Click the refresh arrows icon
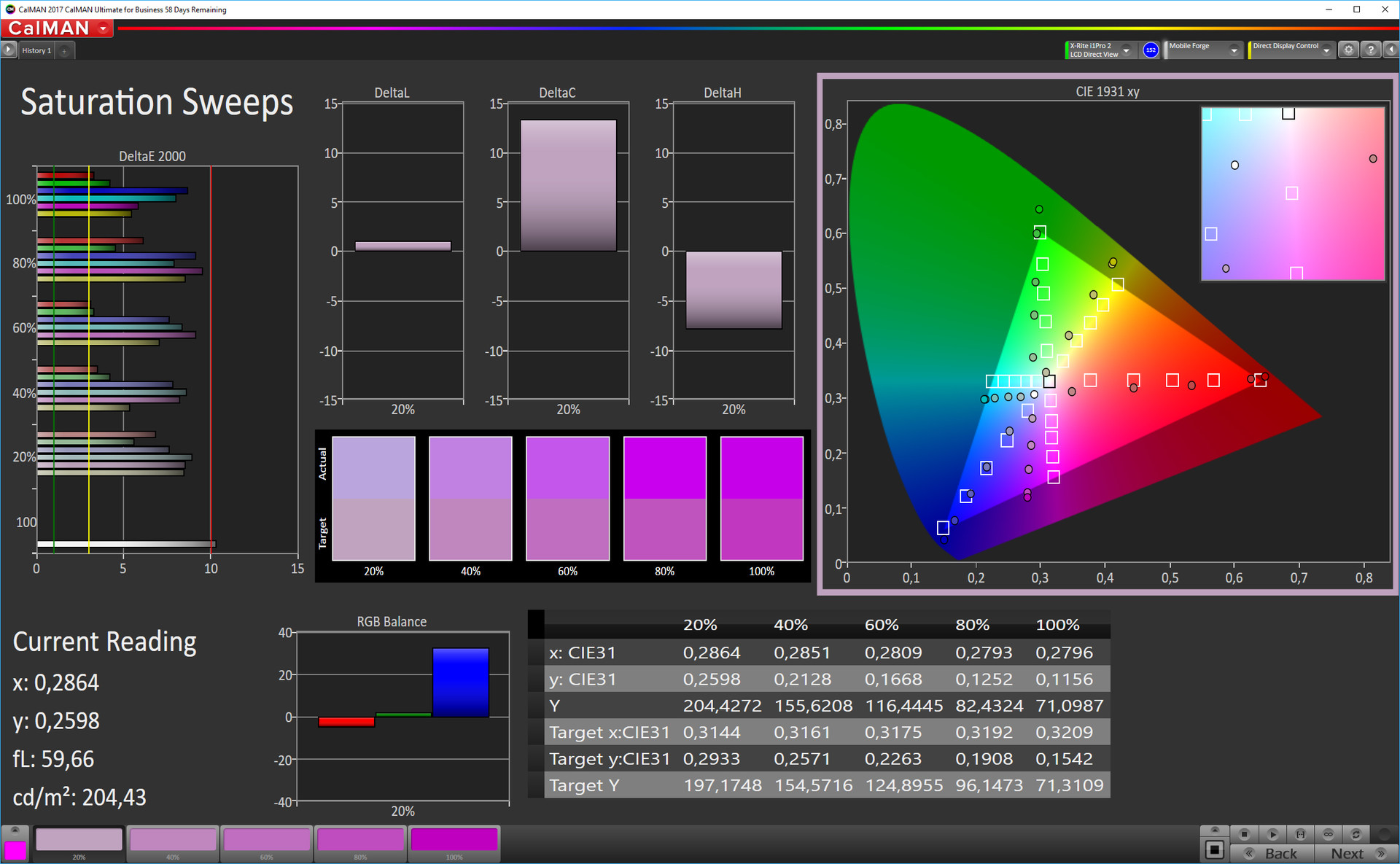 click(1356, 834)
